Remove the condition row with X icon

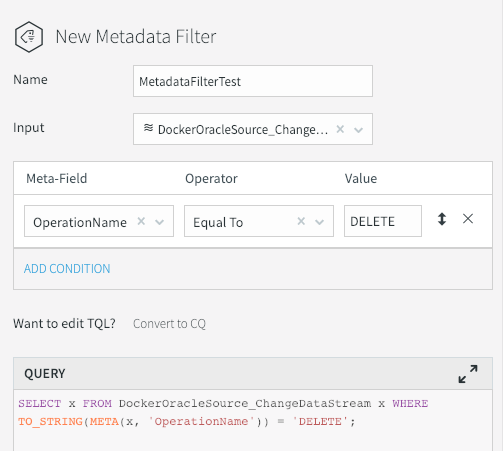pos(468,219)
